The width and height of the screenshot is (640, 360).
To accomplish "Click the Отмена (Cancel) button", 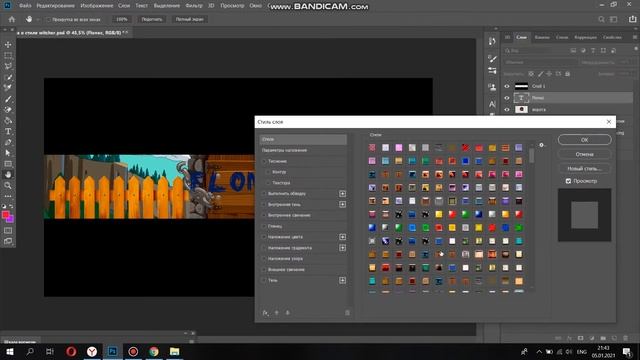I will 584,154.
